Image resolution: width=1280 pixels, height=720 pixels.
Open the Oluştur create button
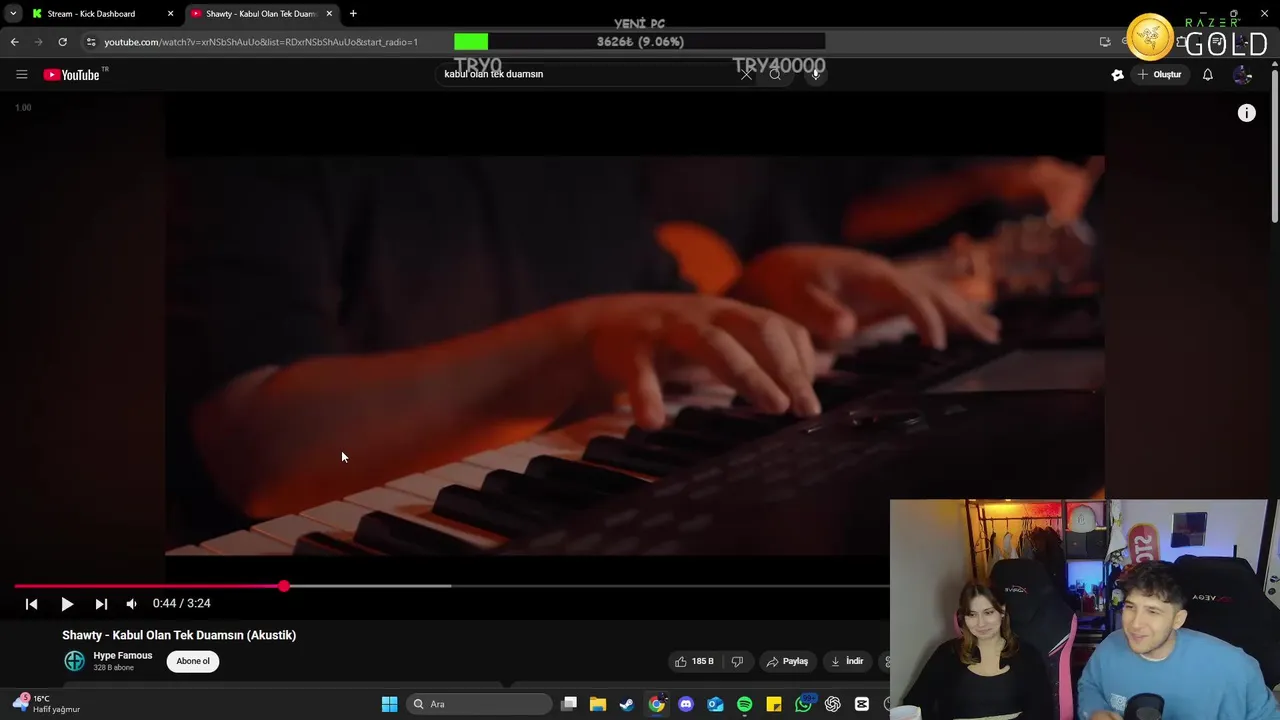tap(1160, 74)
